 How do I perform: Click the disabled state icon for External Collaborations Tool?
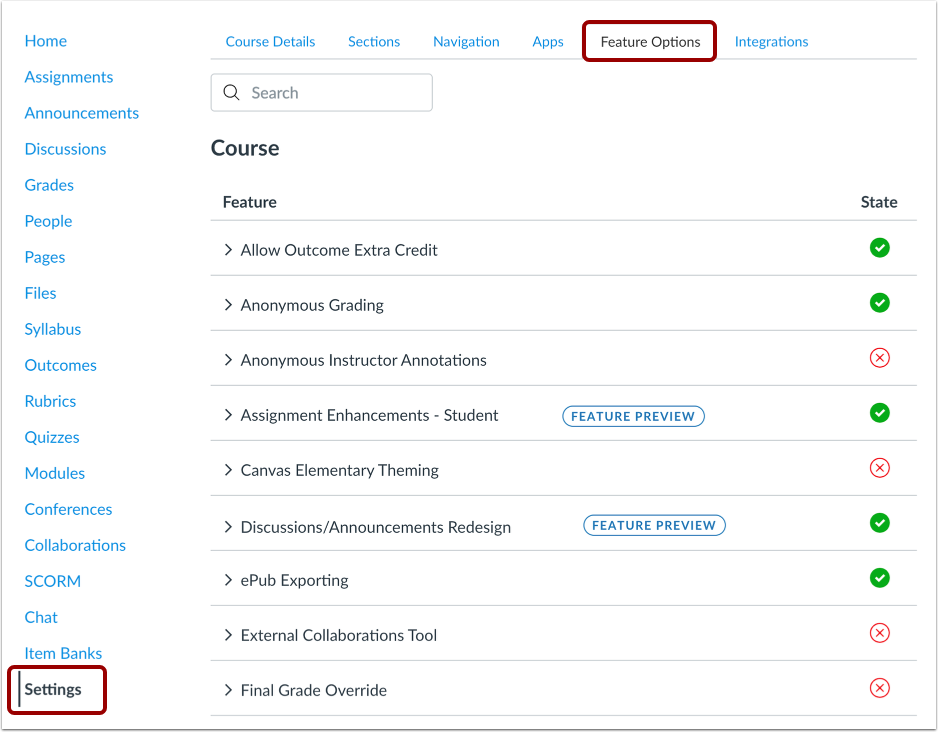tap(880, 633)
